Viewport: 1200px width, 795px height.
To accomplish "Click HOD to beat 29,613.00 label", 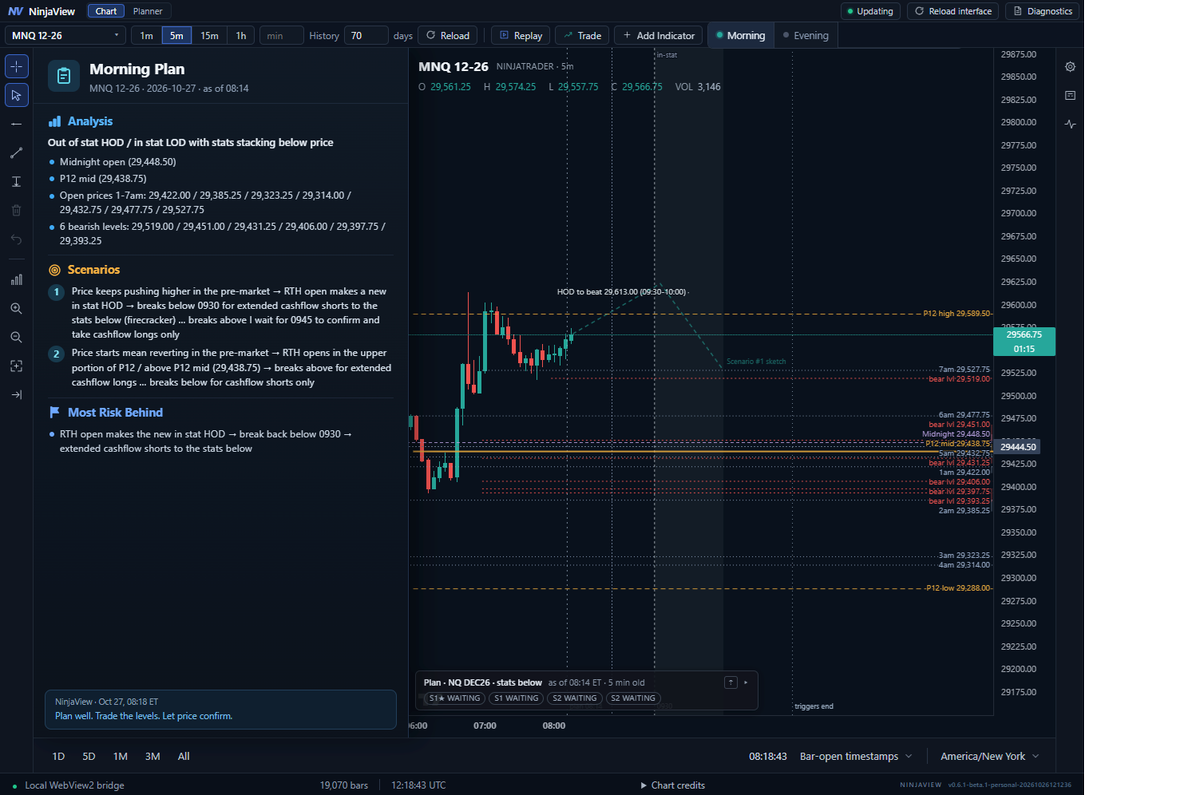I will point(621,292).
